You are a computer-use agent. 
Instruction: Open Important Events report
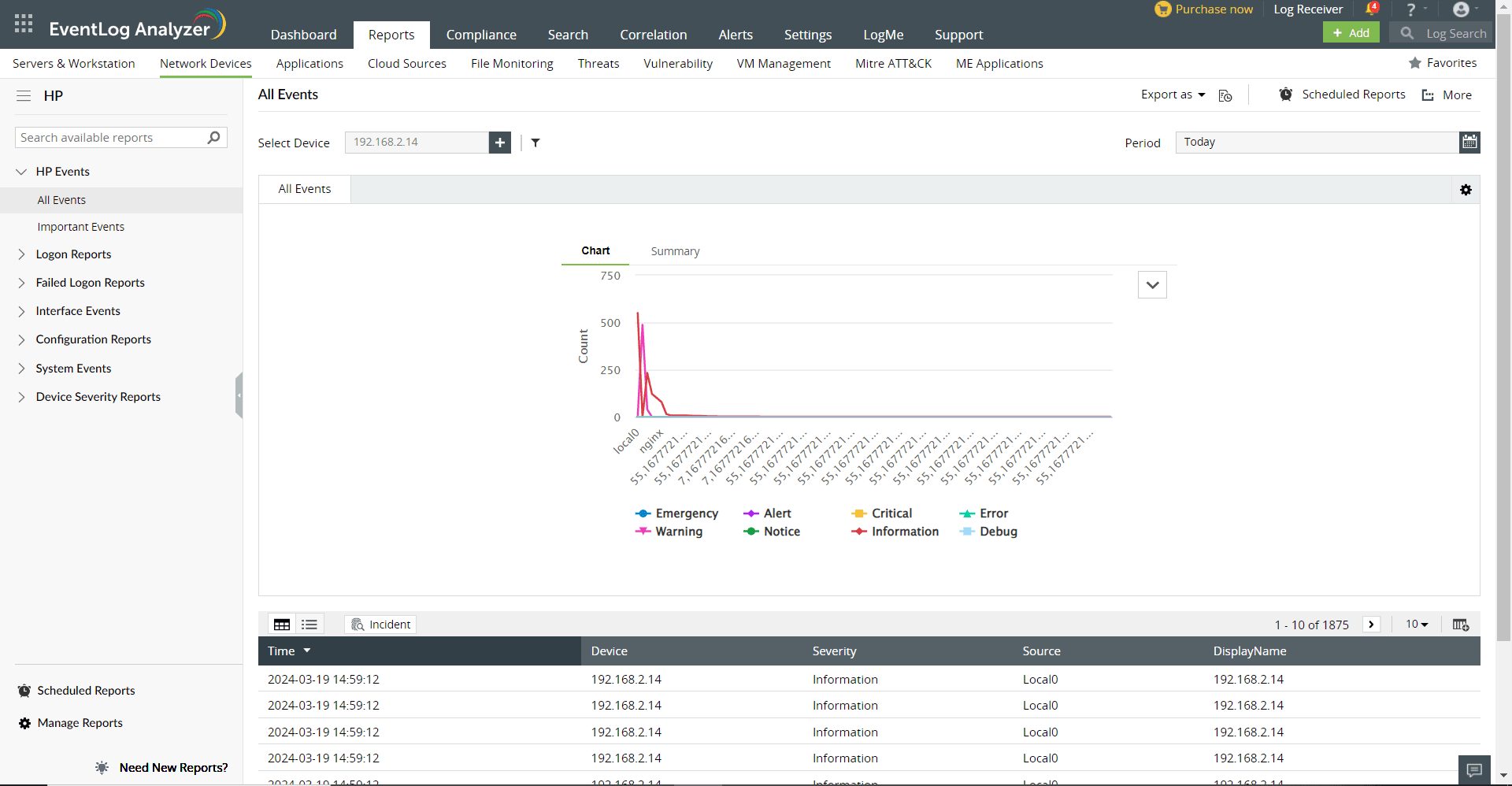[81, 227]
